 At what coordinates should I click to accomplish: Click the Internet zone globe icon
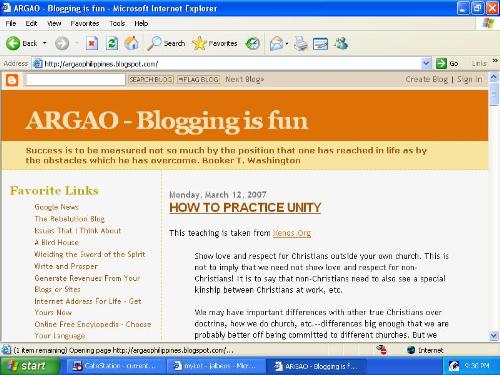tap(411, 350)
